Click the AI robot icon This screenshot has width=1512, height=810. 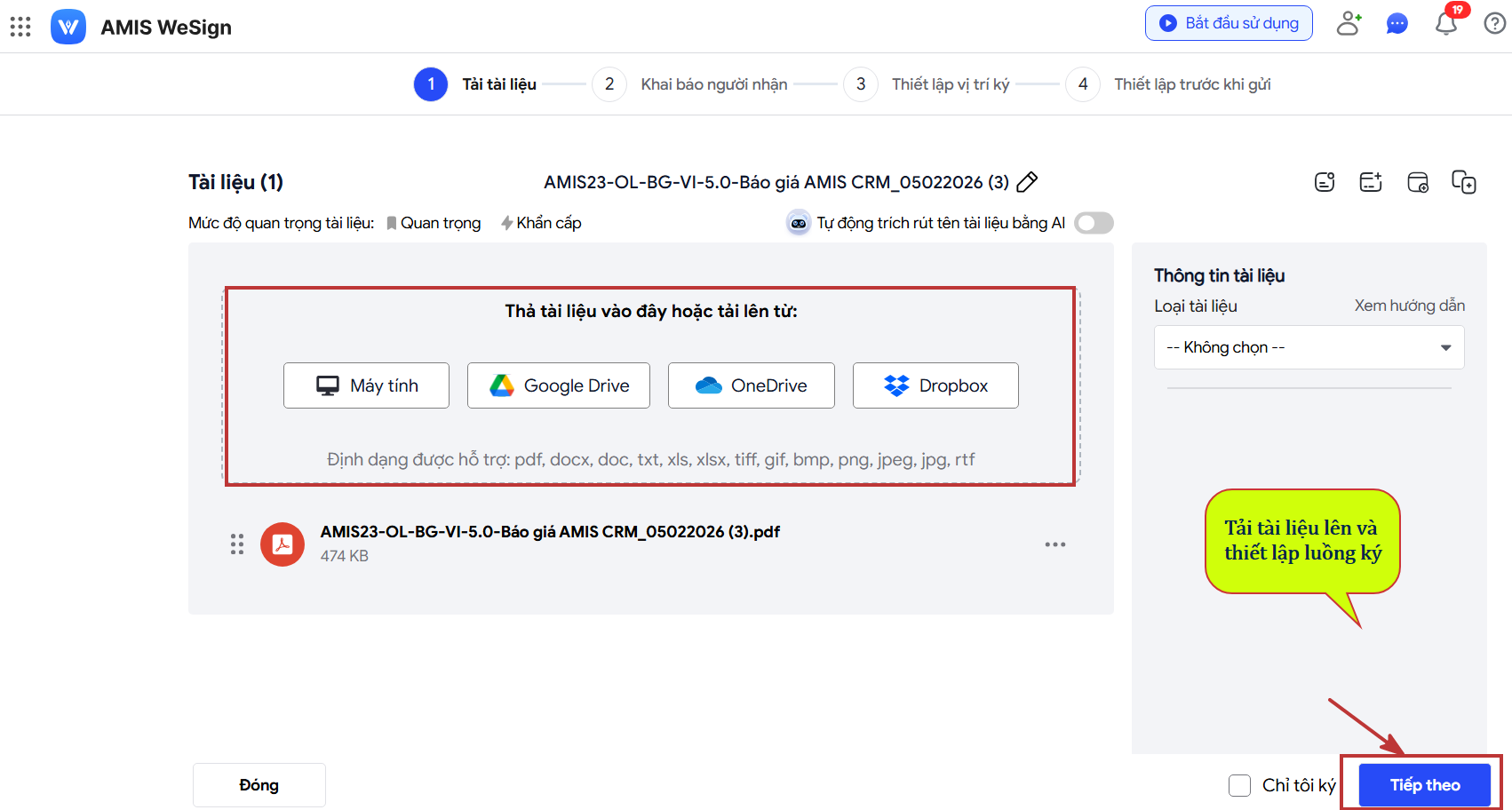799,223
